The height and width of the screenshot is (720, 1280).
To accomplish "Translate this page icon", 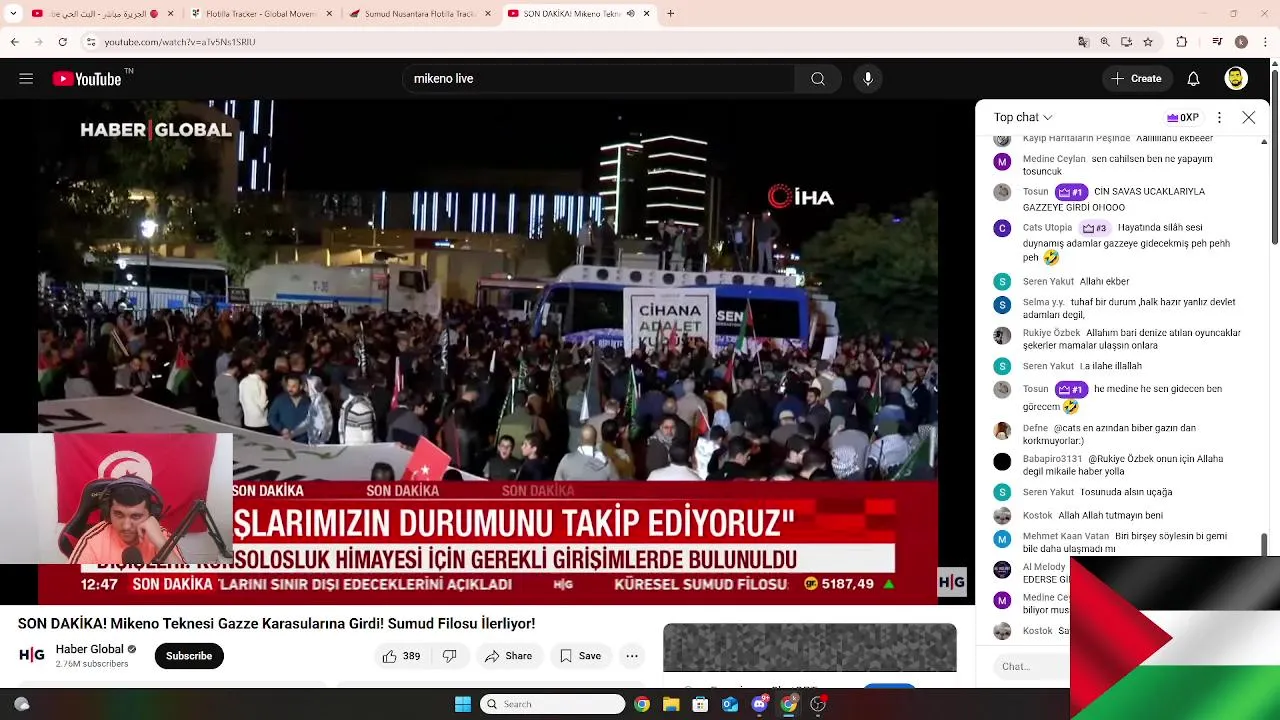I will (1083, 42).
